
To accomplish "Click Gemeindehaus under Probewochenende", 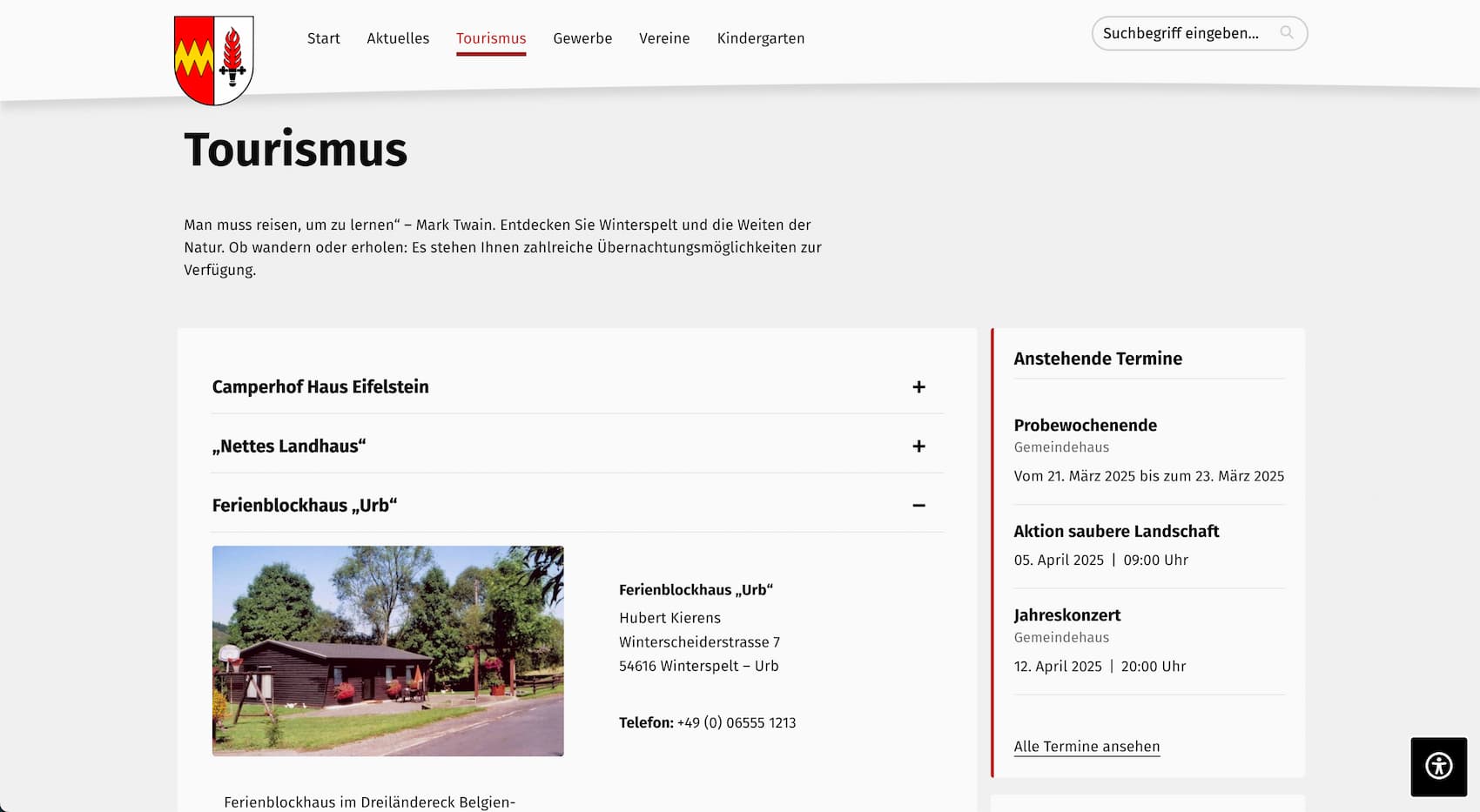I will (x=1061, y=447).
